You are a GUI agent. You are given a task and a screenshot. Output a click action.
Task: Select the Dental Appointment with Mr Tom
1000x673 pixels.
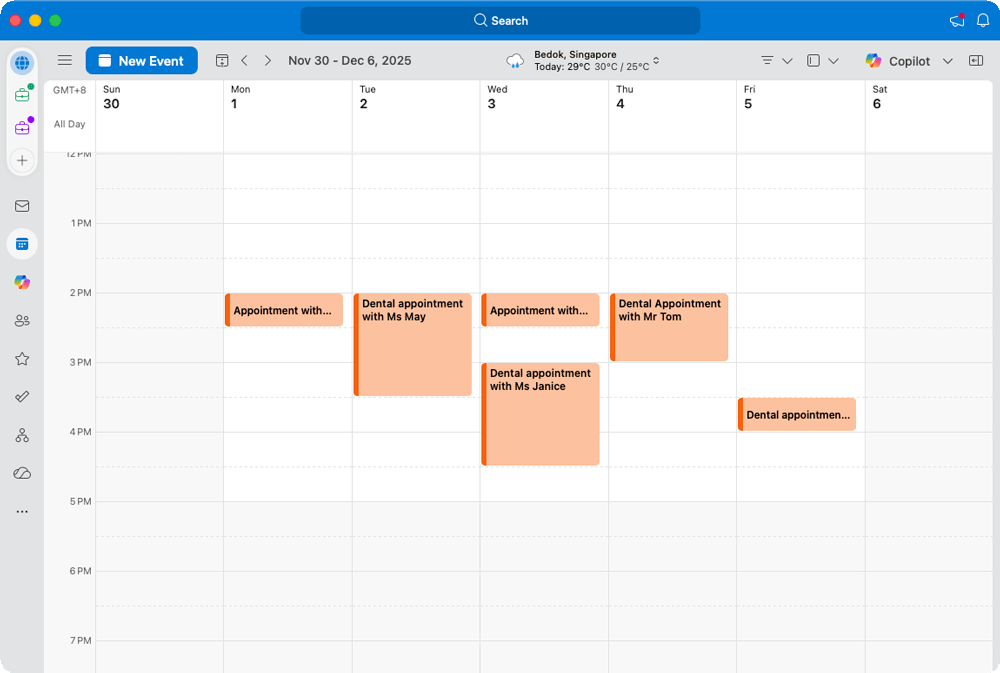668,327
